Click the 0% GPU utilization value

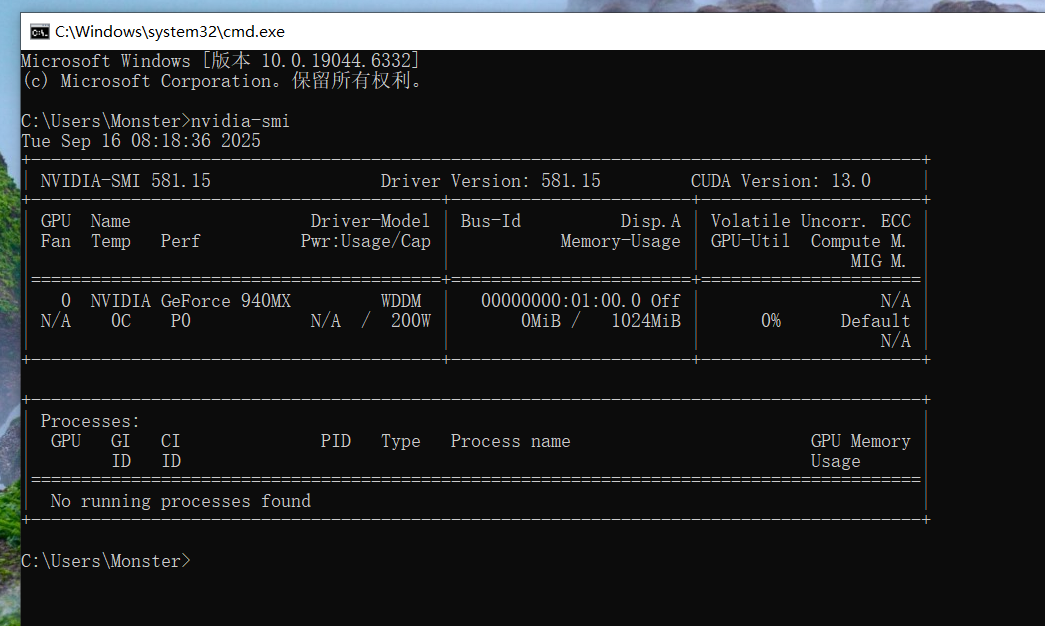coord(770,321)
